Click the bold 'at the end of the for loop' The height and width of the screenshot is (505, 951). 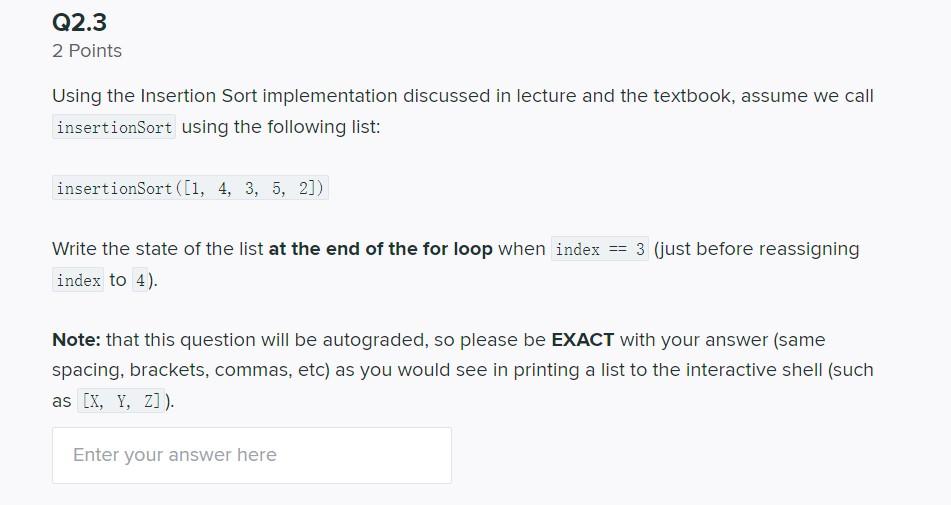(380, 249)
